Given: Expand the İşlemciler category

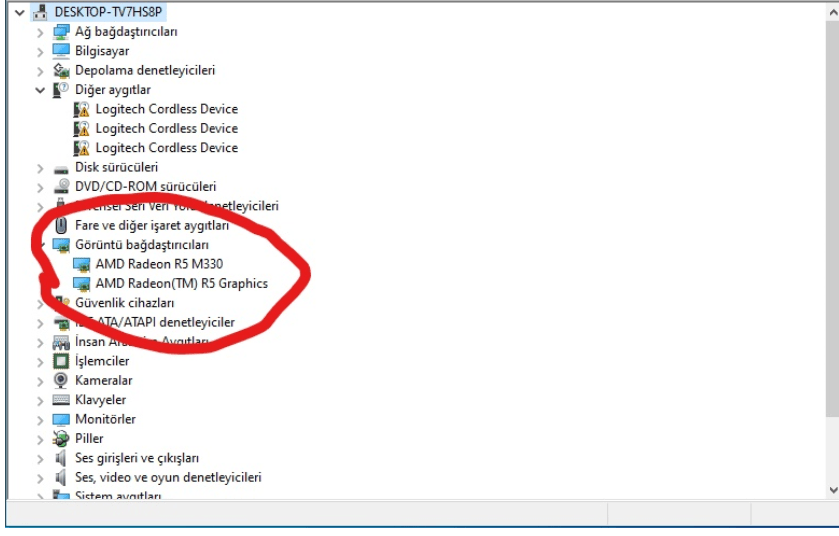Looking at the screenshot, I should pyautogui.click(x=40, y=362).
